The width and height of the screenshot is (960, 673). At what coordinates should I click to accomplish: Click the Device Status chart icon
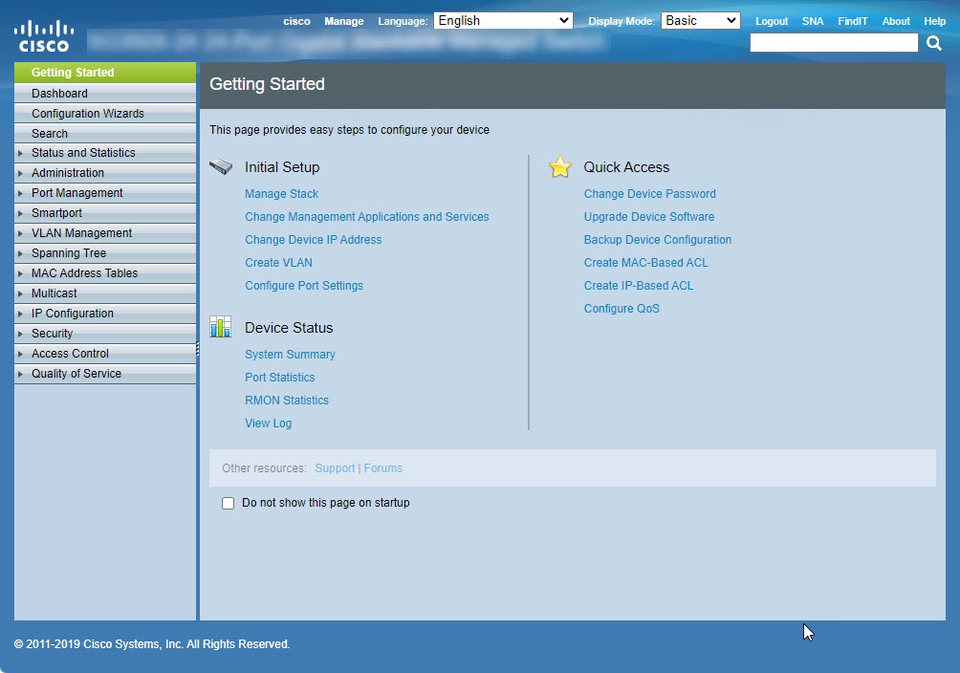coord(220,327)
